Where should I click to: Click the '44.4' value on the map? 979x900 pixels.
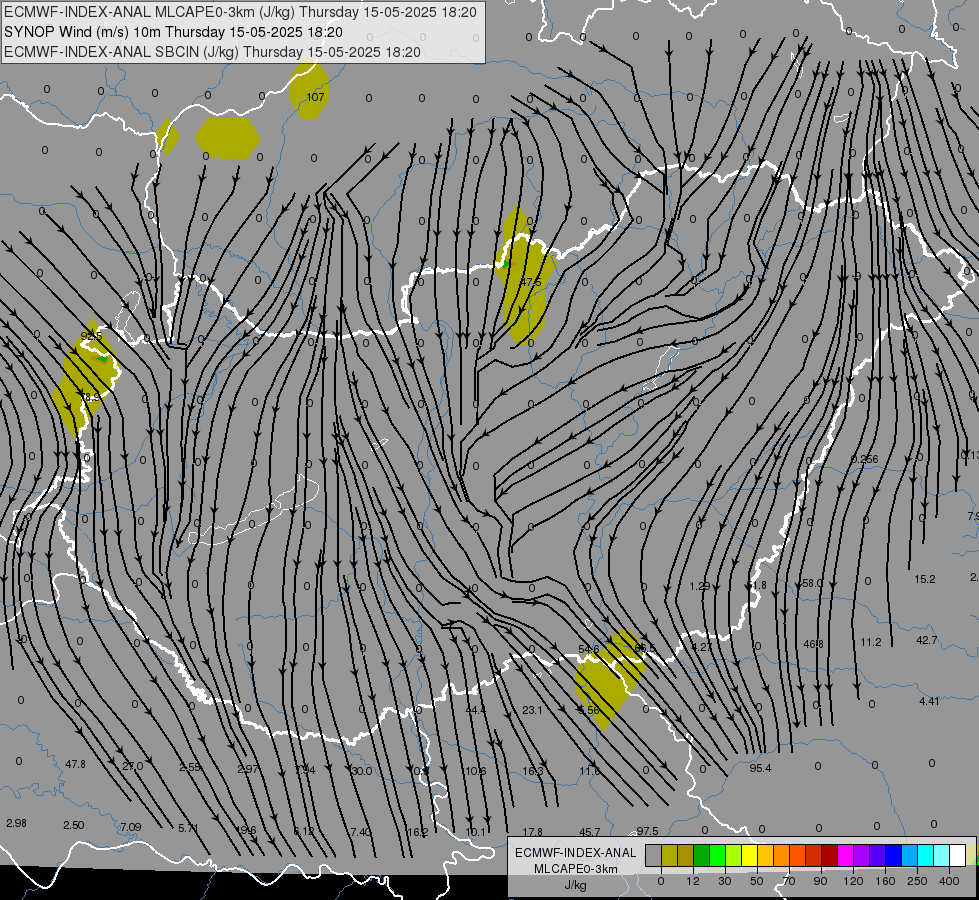click(x=475, y=710)
